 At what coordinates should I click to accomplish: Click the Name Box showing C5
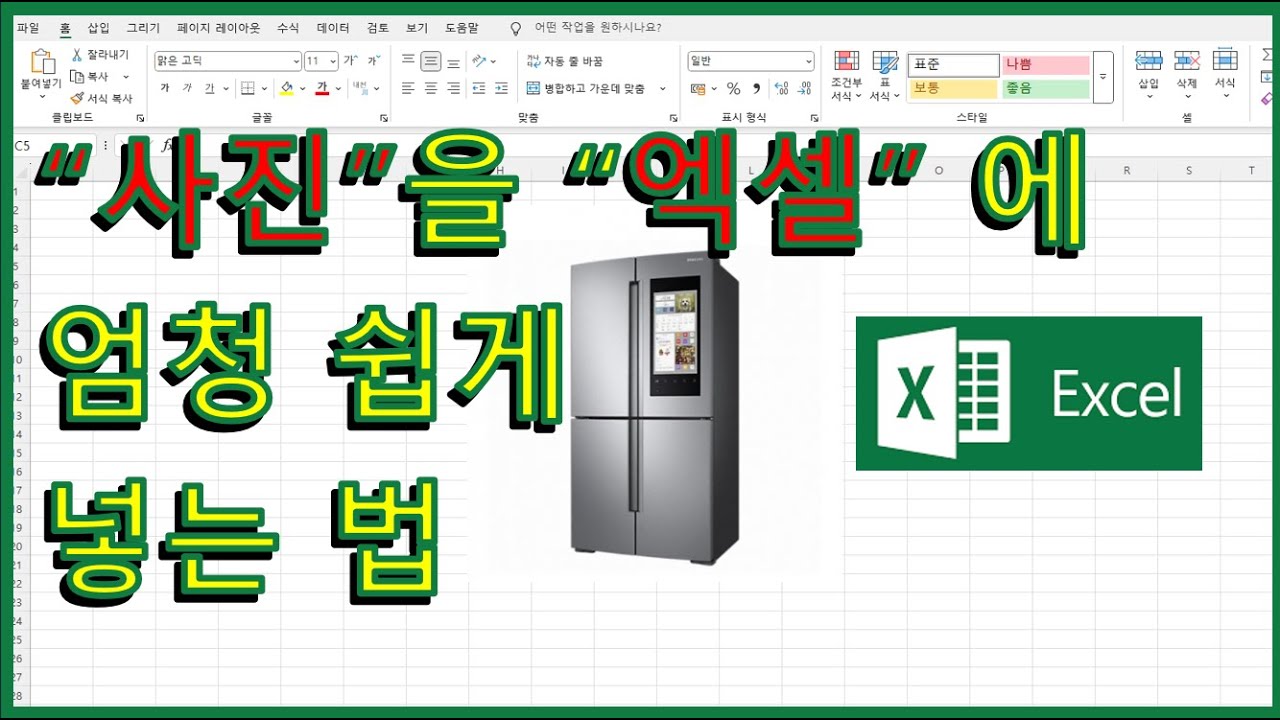[x=55, y=146]
